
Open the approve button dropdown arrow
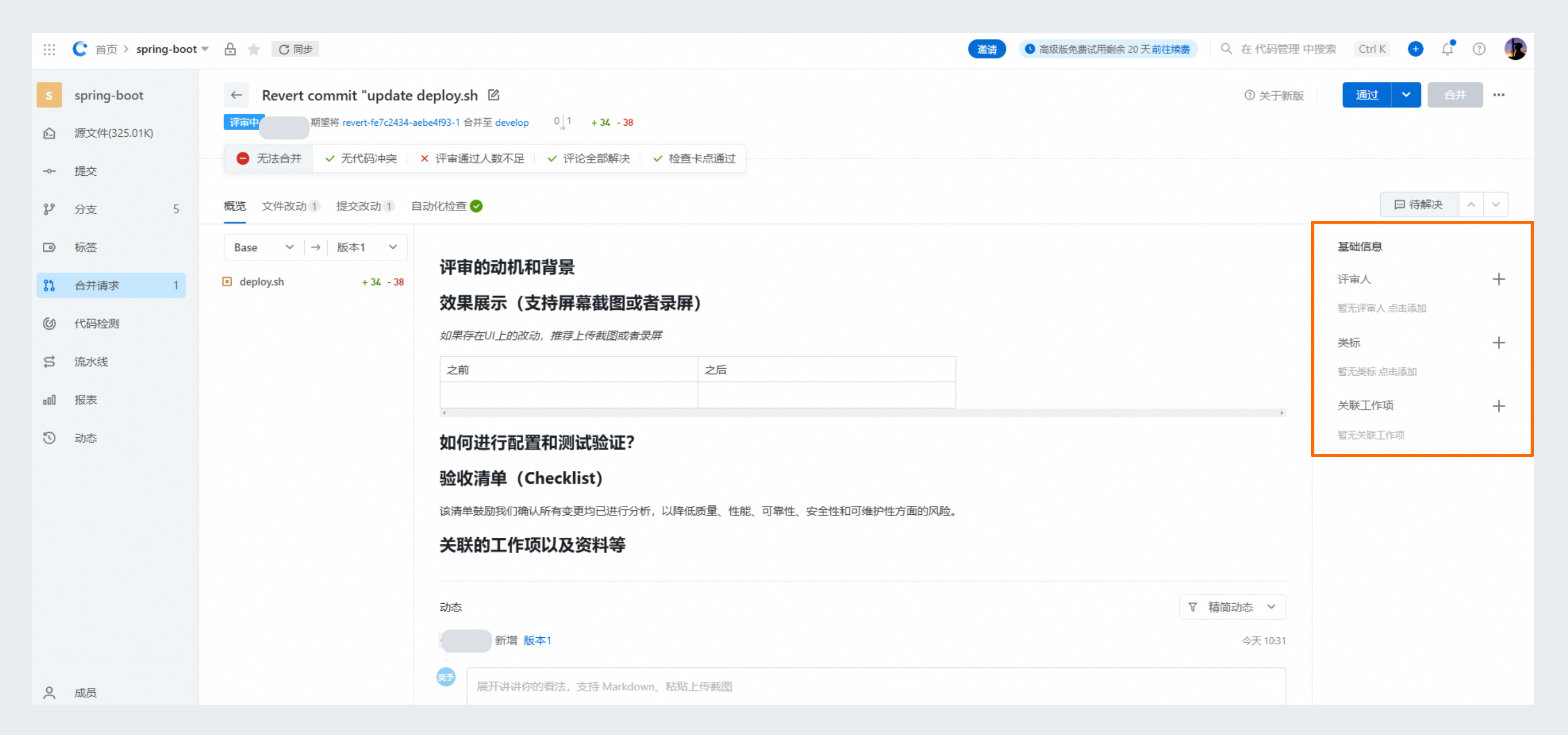coord(1406,95)
